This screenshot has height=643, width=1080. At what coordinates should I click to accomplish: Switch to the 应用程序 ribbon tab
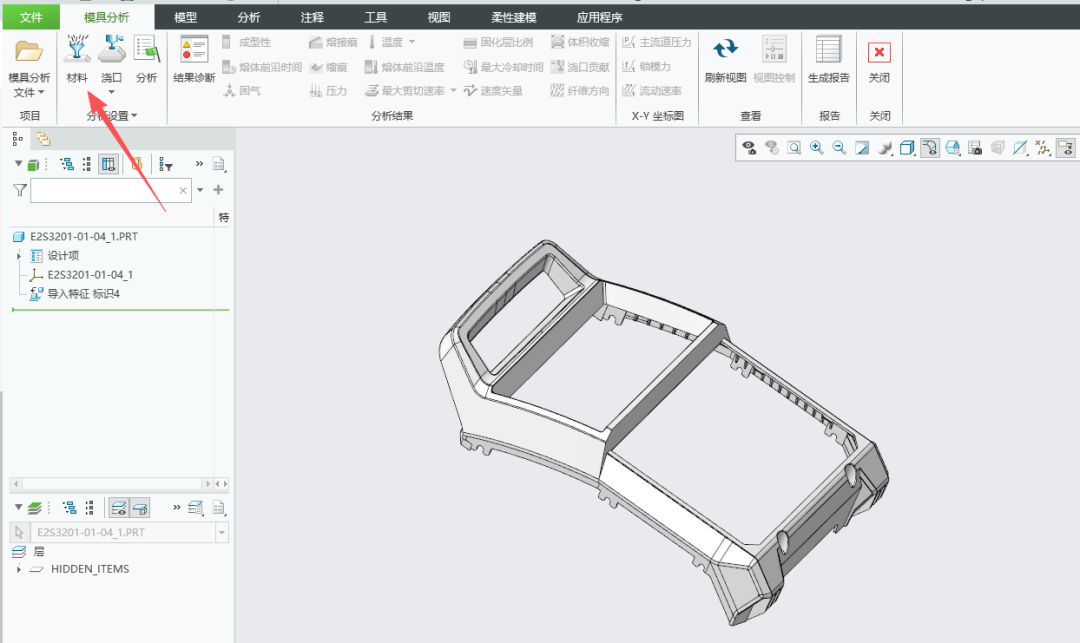pos(599,17)
